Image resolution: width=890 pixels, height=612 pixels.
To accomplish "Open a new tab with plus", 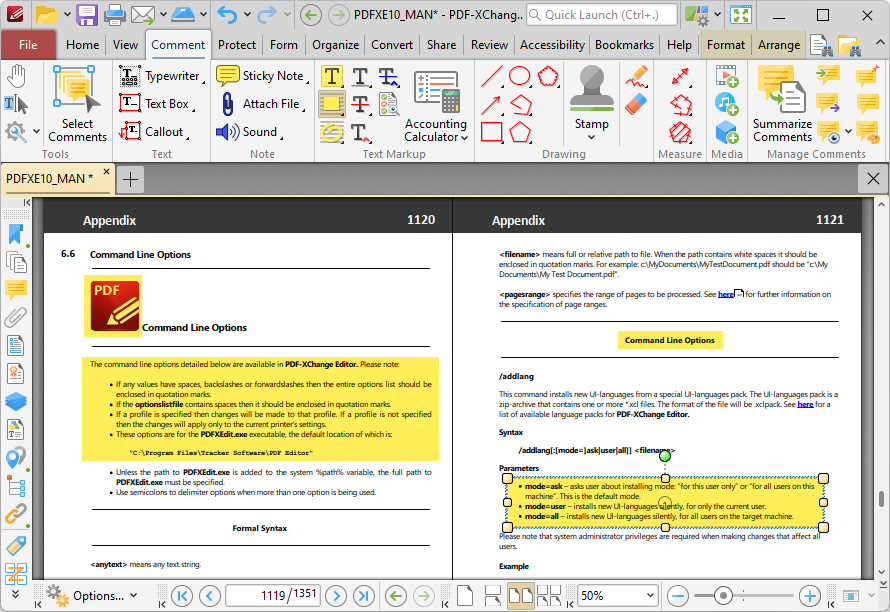I will 130,179.
